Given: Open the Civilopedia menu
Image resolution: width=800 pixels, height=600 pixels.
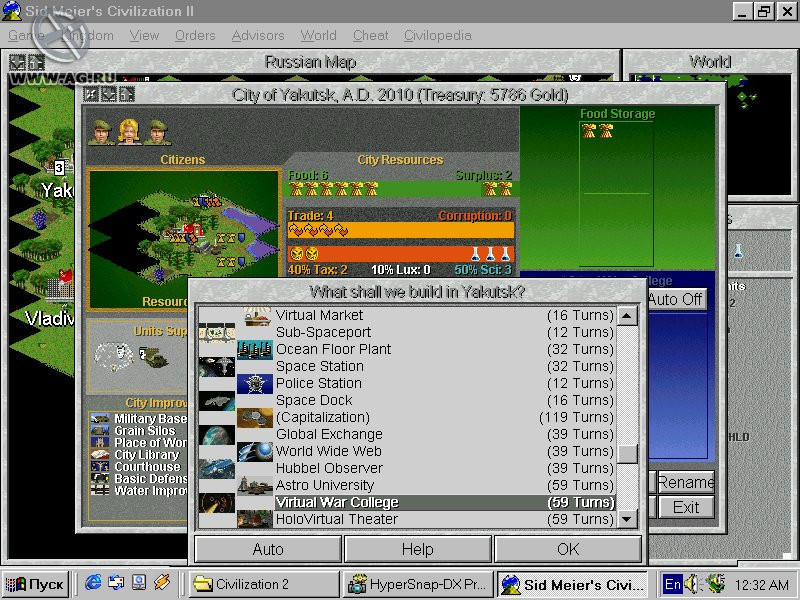Looking at the screenshot, I should click(x=437, y=35).
